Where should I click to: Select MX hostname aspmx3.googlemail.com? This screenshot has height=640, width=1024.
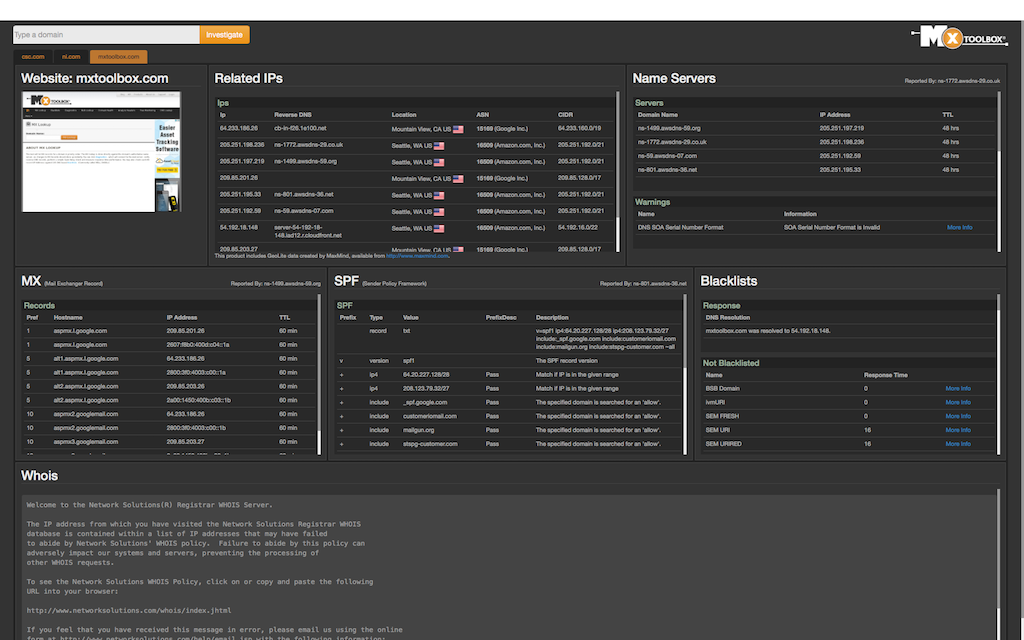coord(86,441)
